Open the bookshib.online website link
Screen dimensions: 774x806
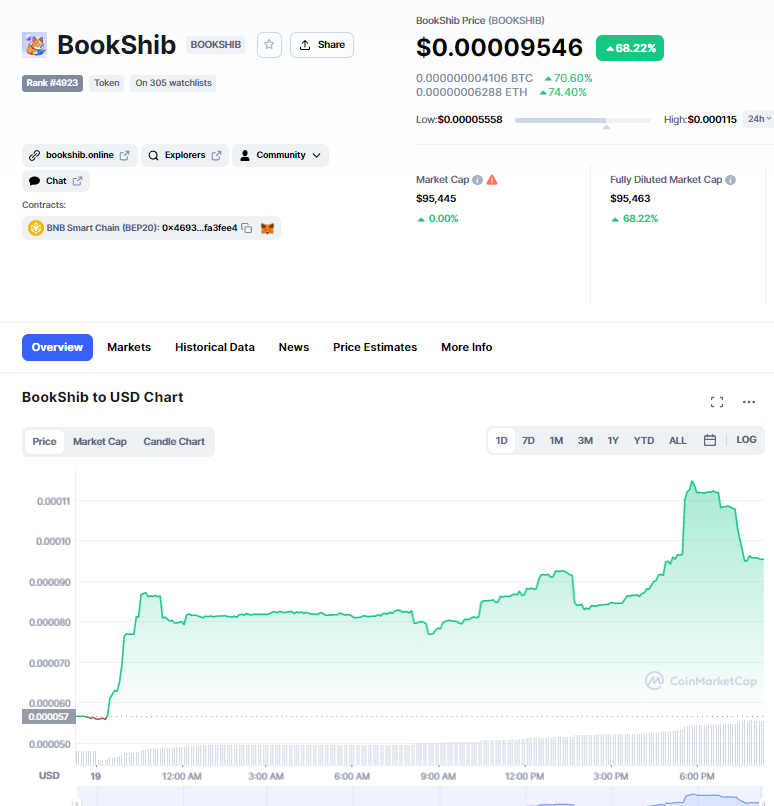tap(80, 155)
